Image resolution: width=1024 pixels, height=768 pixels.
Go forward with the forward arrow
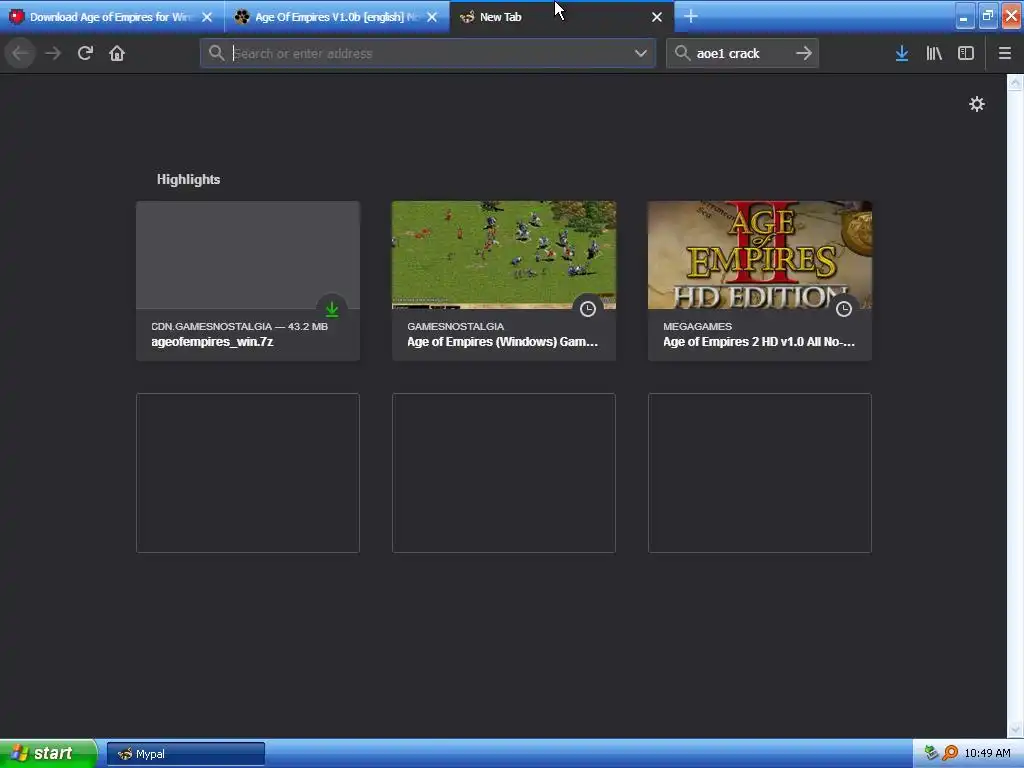click(53, 53)
